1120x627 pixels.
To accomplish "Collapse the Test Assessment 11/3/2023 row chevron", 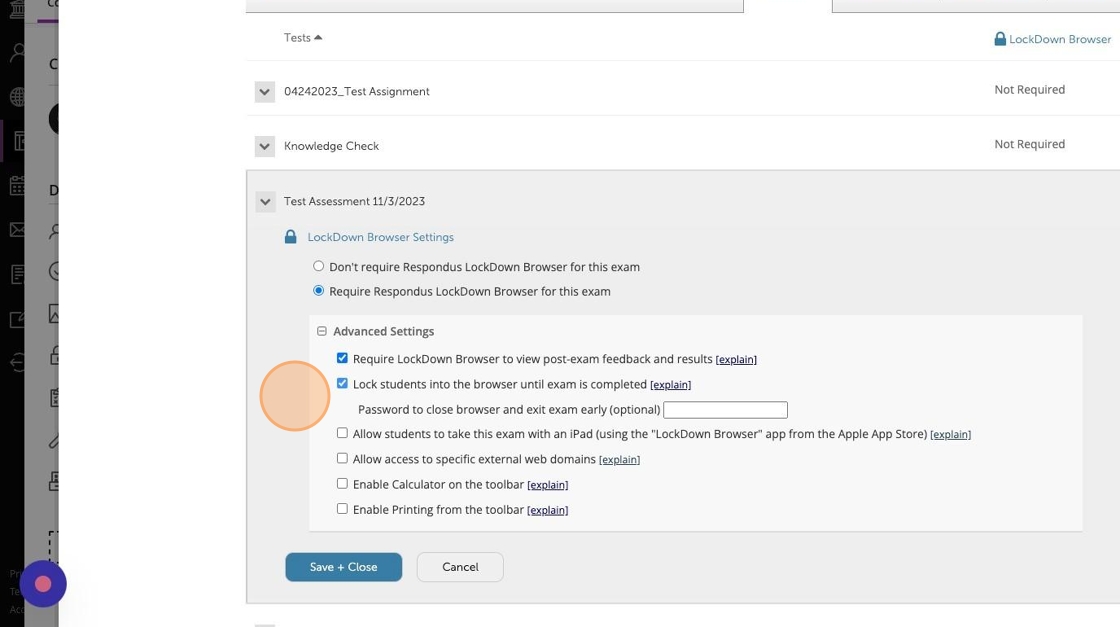I will (x=265, y=202).
